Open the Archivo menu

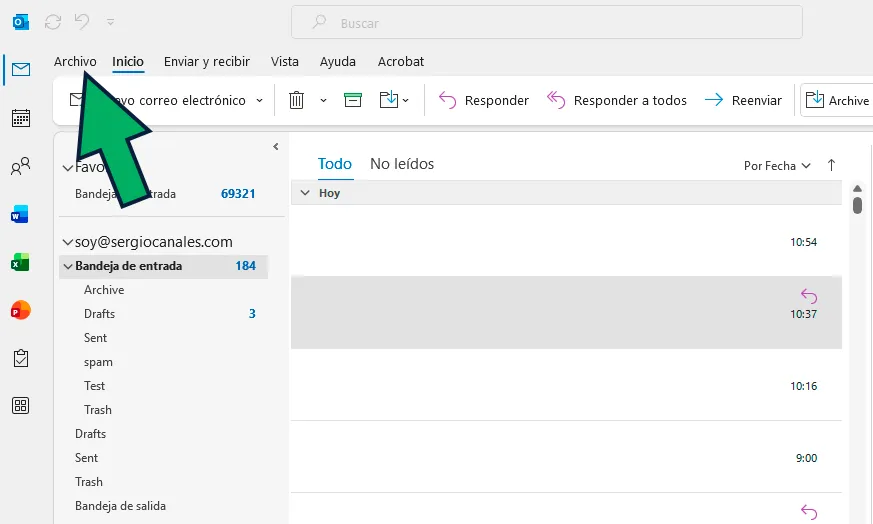click(75, 61)
